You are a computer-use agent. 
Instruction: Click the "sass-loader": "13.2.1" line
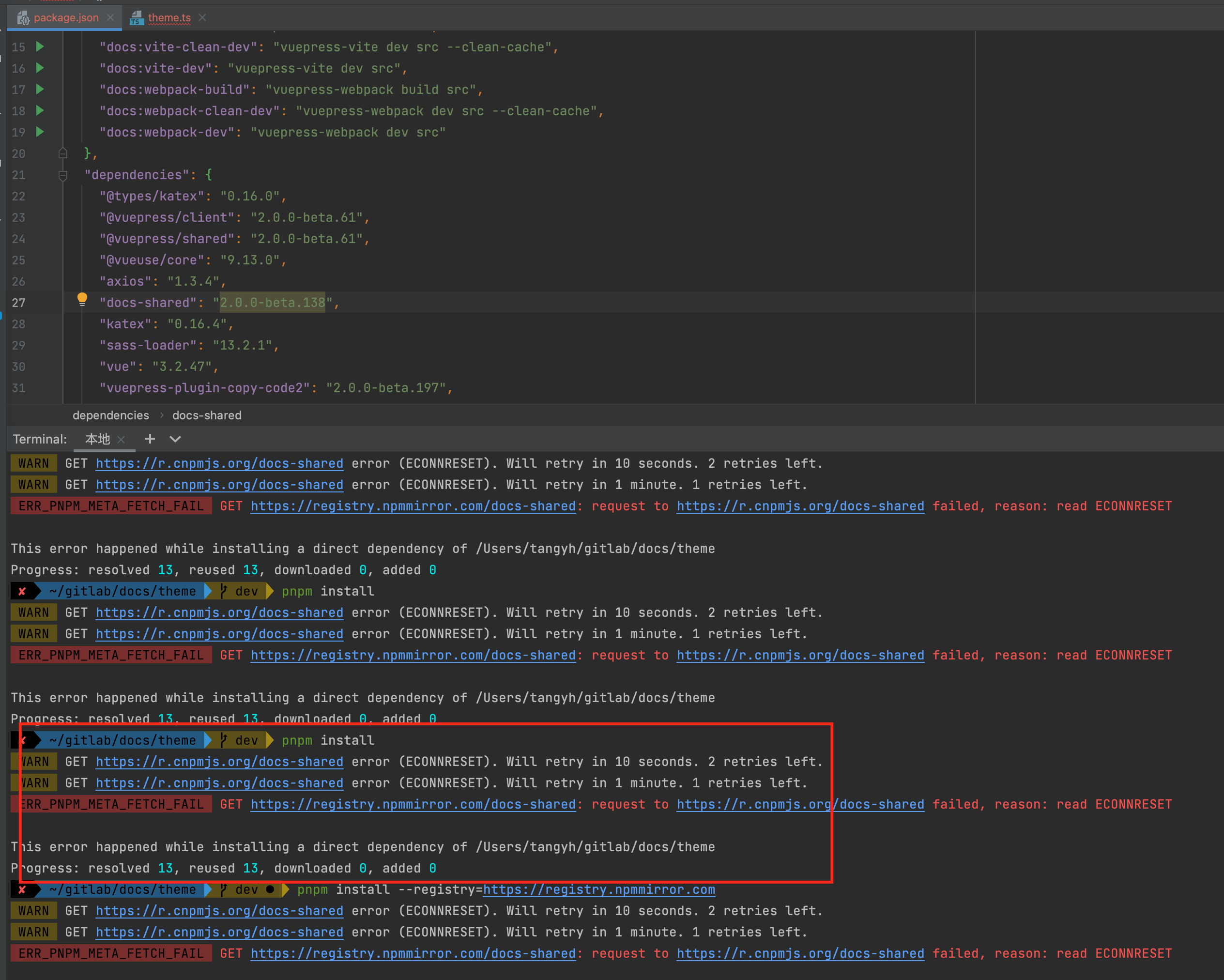(x=189, y=345)
